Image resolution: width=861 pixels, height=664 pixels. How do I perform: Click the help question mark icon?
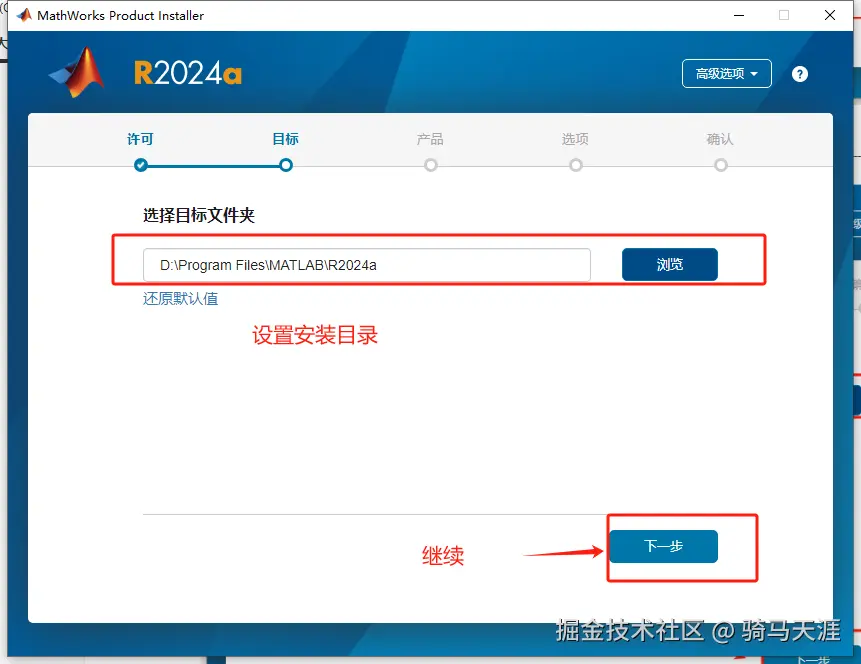coord(800,74)
